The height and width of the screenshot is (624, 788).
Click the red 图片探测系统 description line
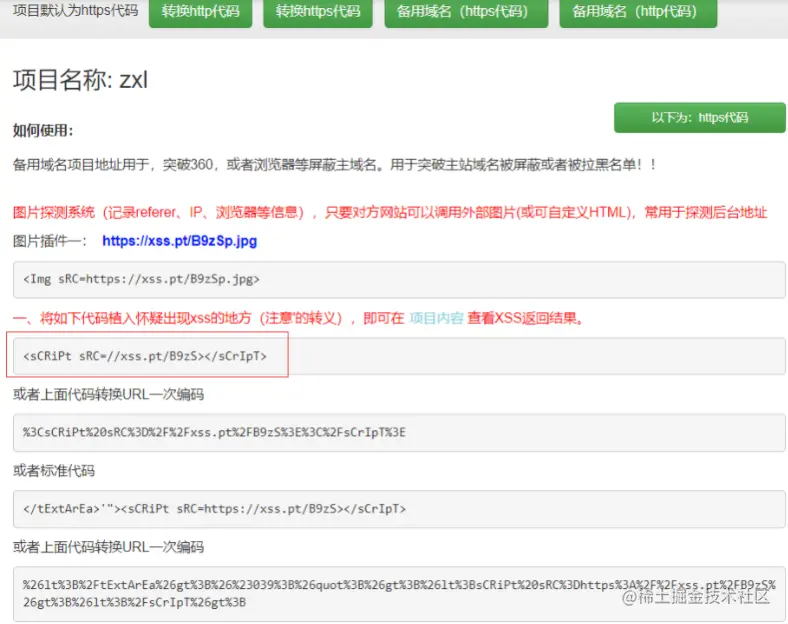click(390, 213)
